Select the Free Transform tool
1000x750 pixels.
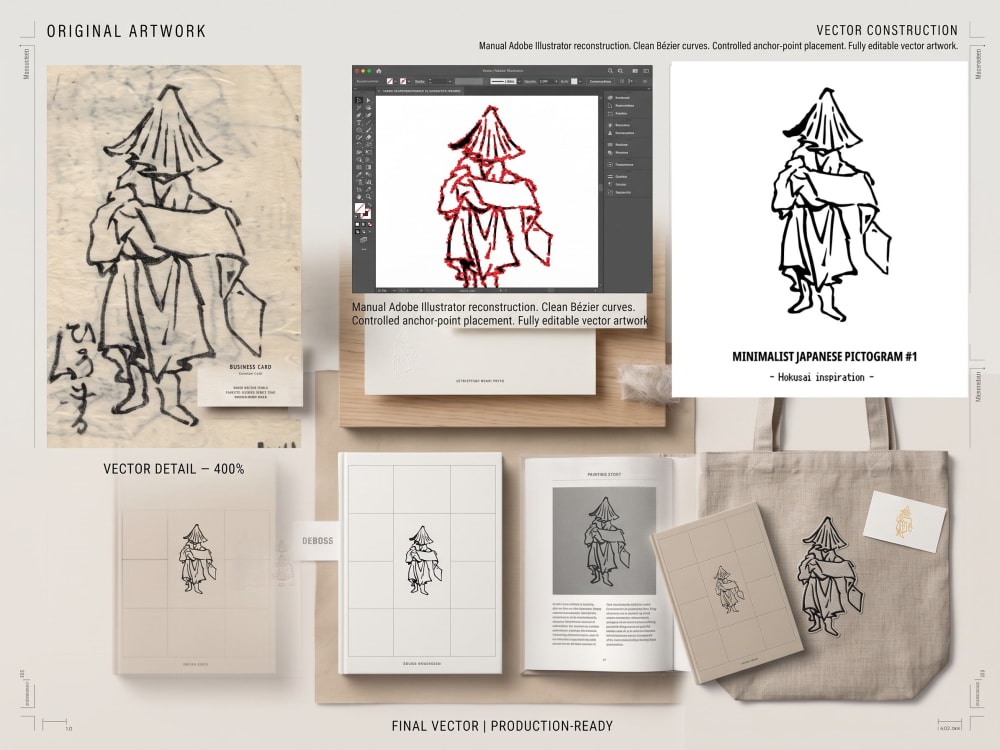[x=369, y=152]
